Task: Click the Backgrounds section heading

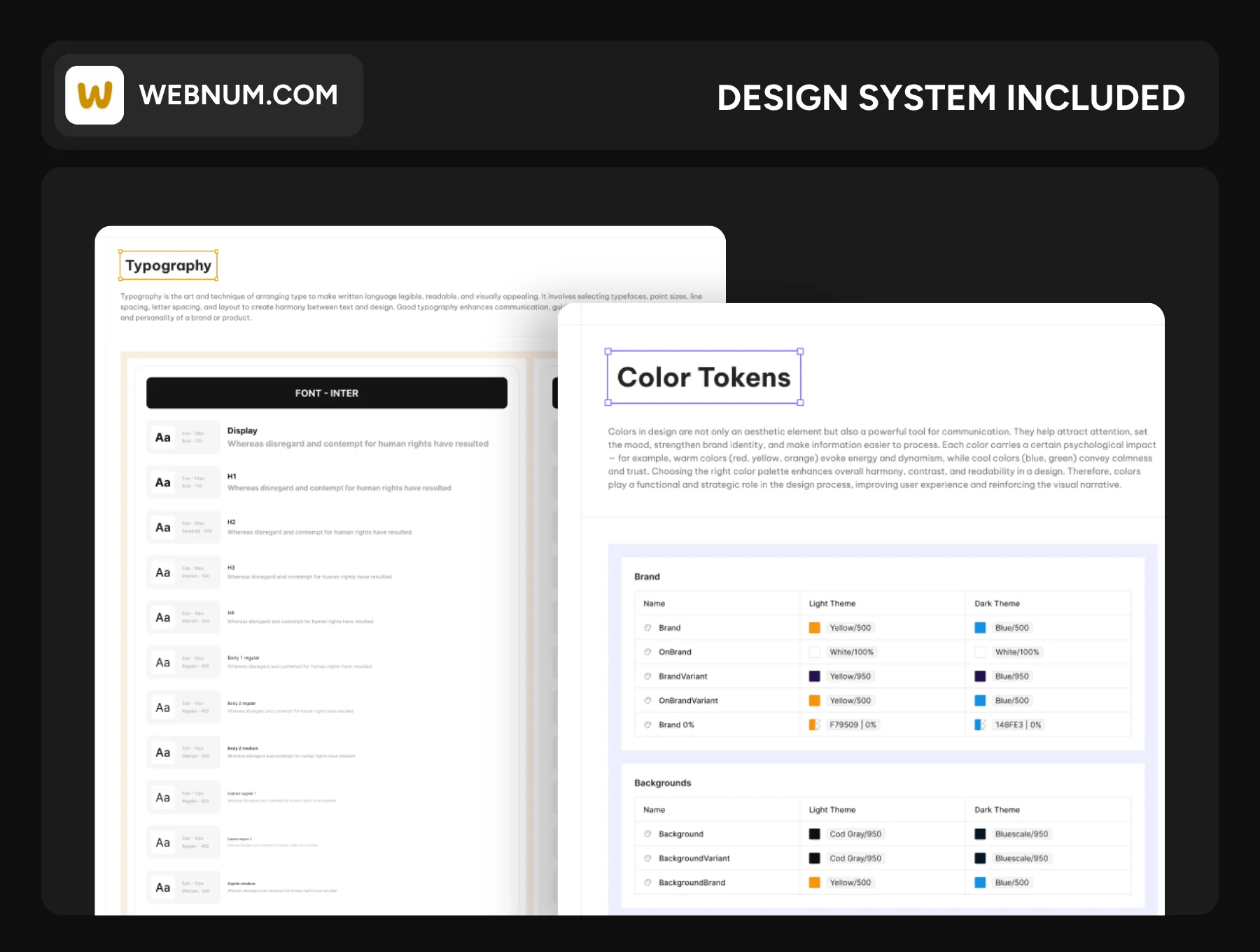Action: [x=662, y=783]
